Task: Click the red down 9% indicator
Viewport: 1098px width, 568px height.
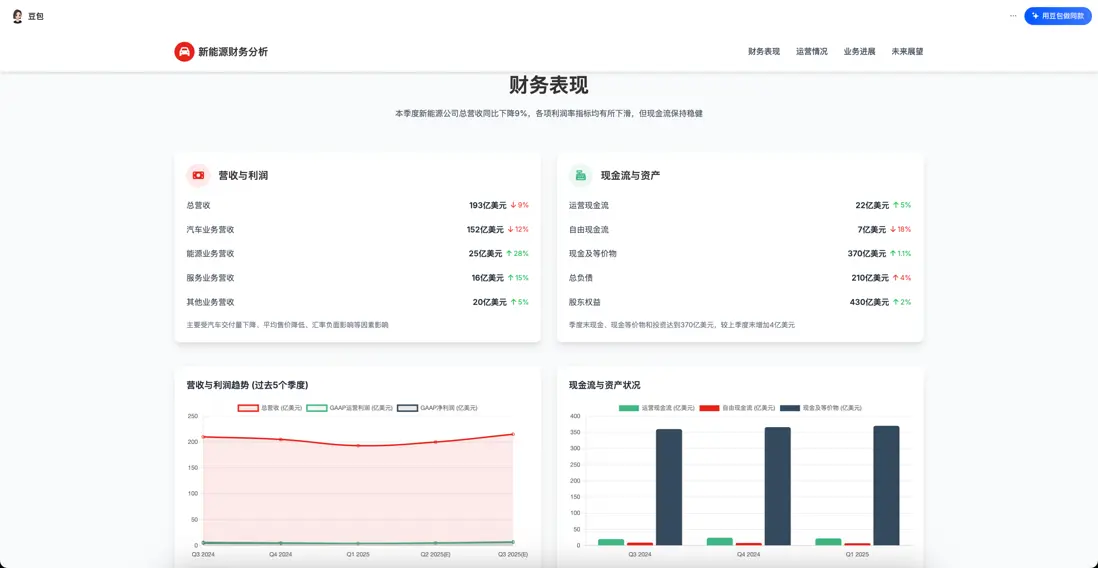Action: [x=520, y=205]
